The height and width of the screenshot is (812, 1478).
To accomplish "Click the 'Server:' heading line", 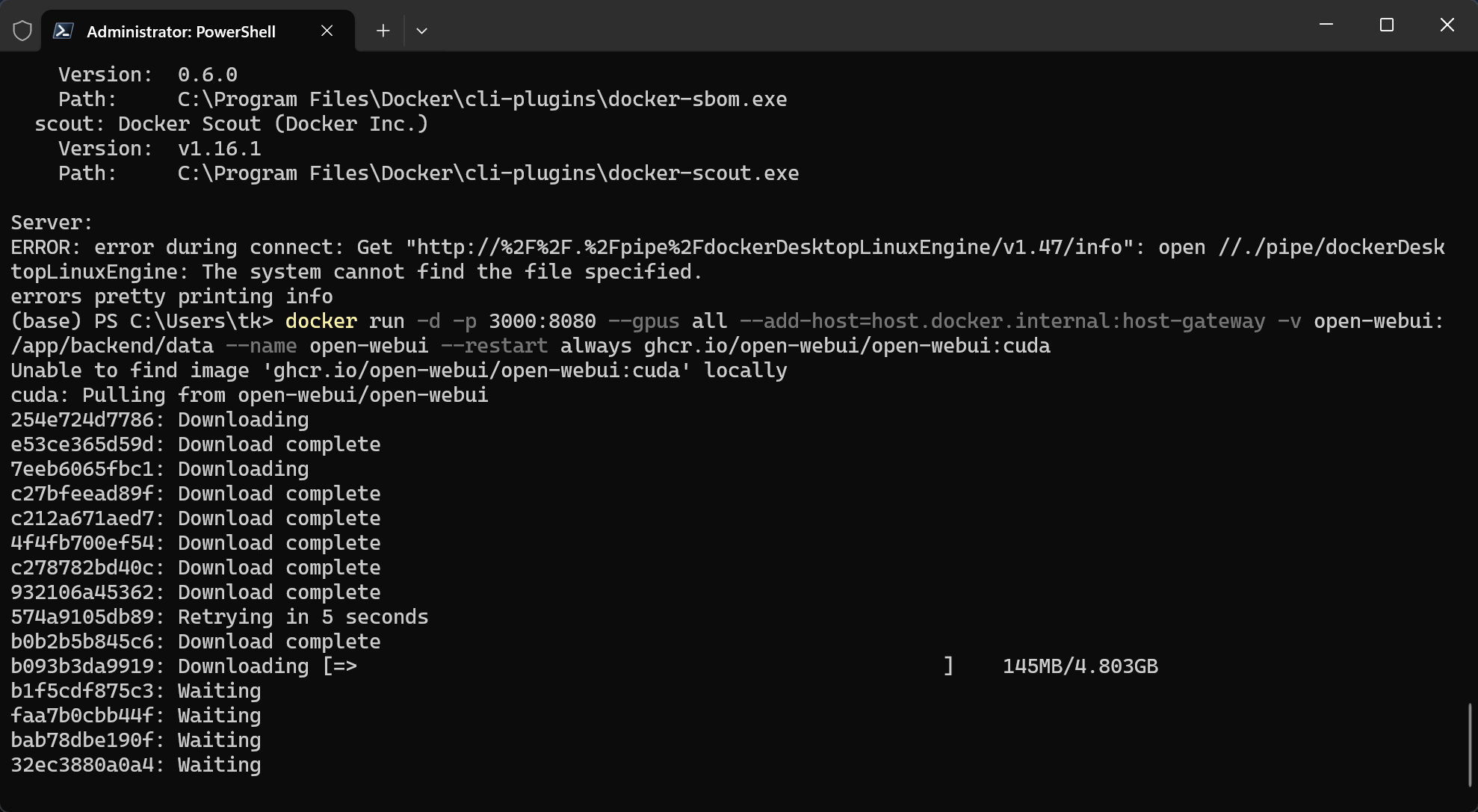I will tap(52, 223).
